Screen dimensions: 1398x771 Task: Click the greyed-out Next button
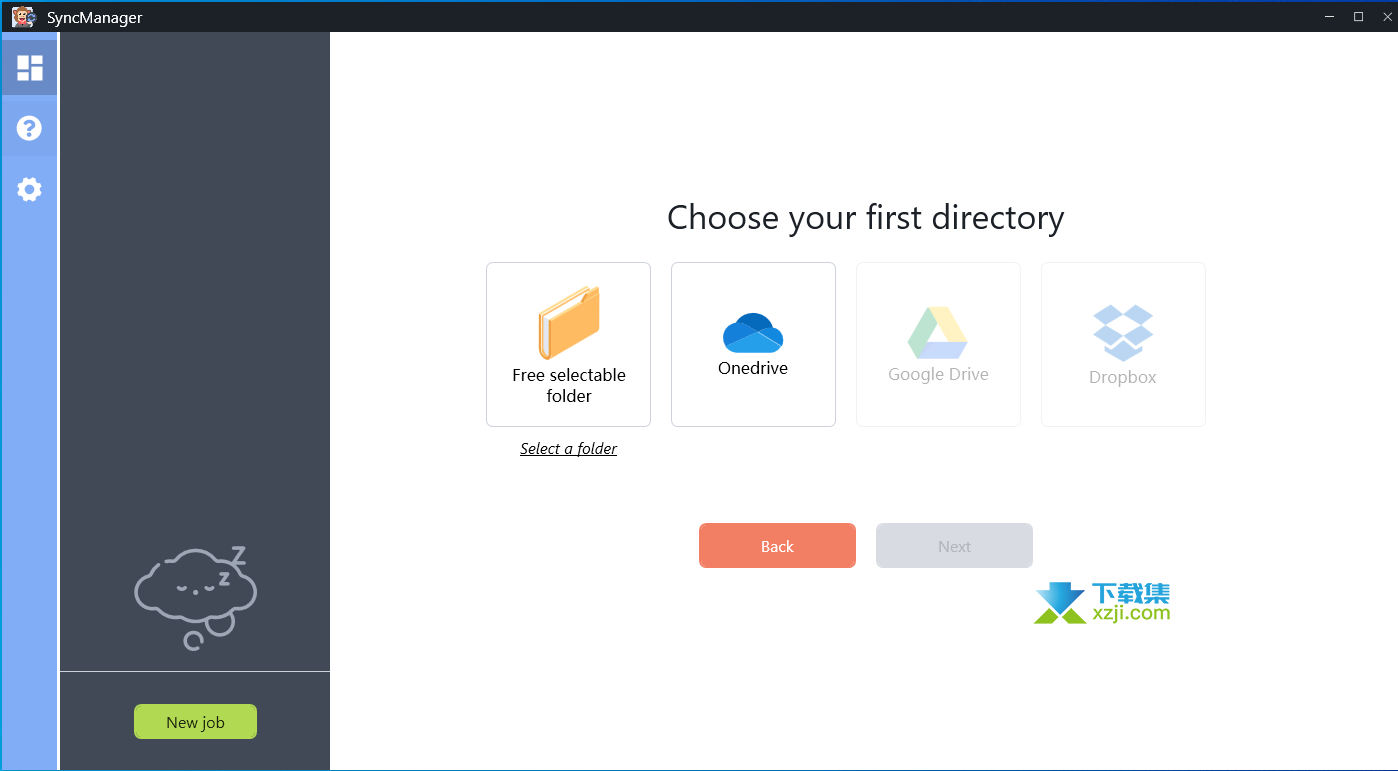pyautogui.click(x=954, y=546)
